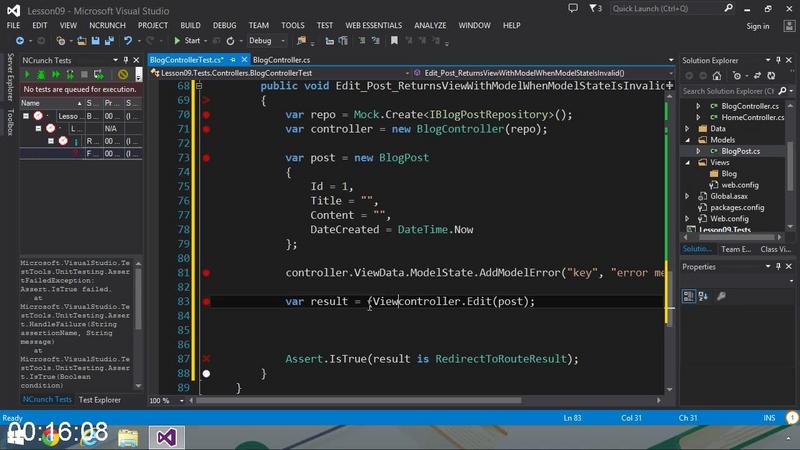Click the bookmark icon in the toolbar
Image resolution: width=800 pixels, height=450 pixels.
(x=394, y=40)
